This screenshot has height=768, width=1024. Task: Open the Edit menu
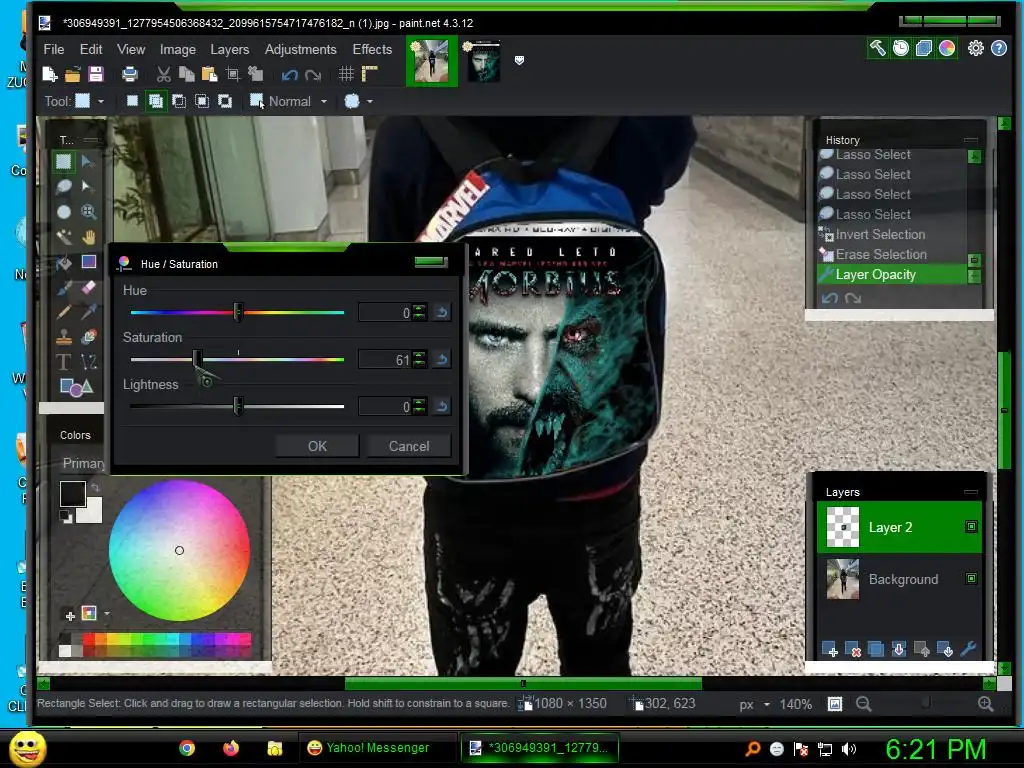point(91,49)
